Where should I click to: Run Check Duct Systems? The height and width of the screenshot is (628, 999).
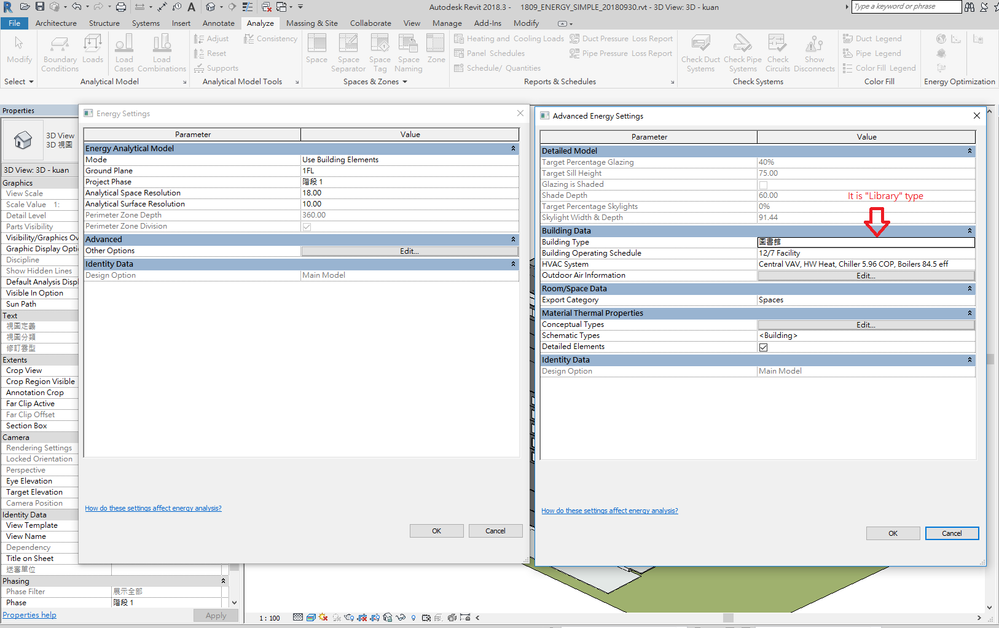tap(700, 54)
